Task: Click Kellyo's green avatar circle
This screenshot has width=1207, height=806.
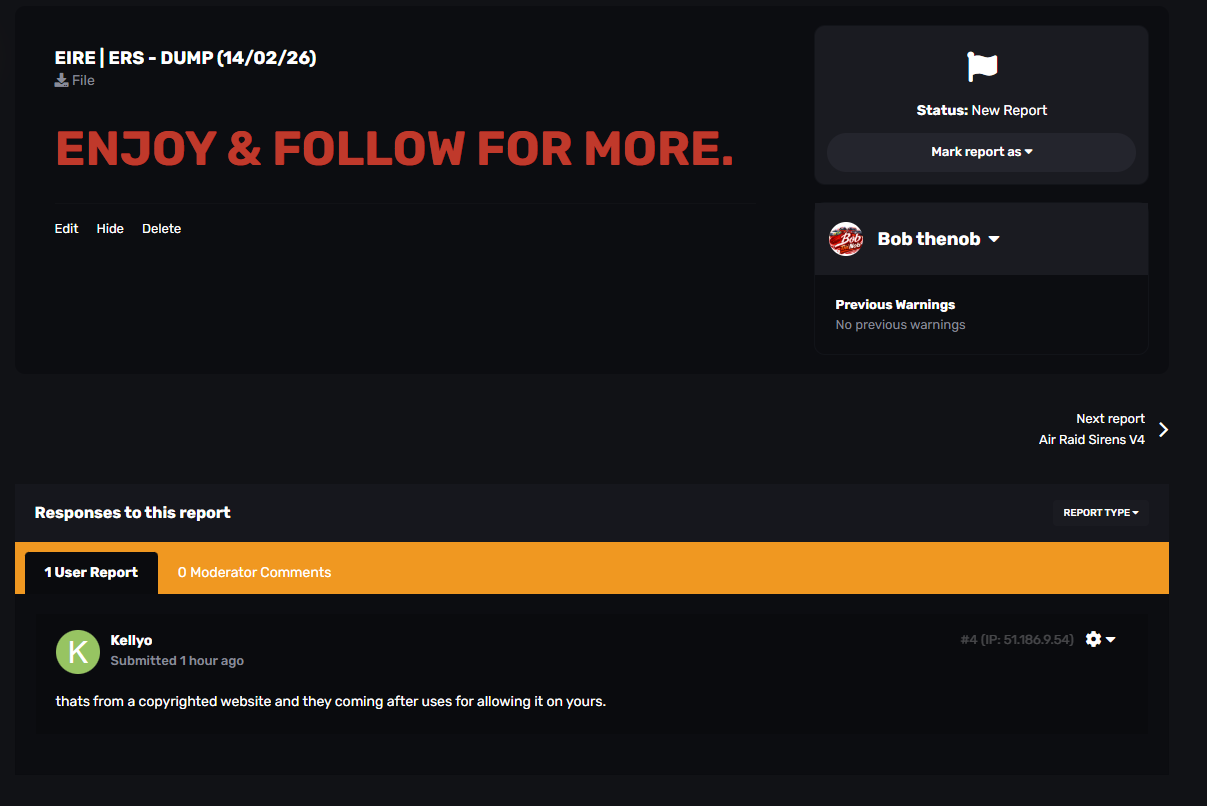Action: point(78,652)
